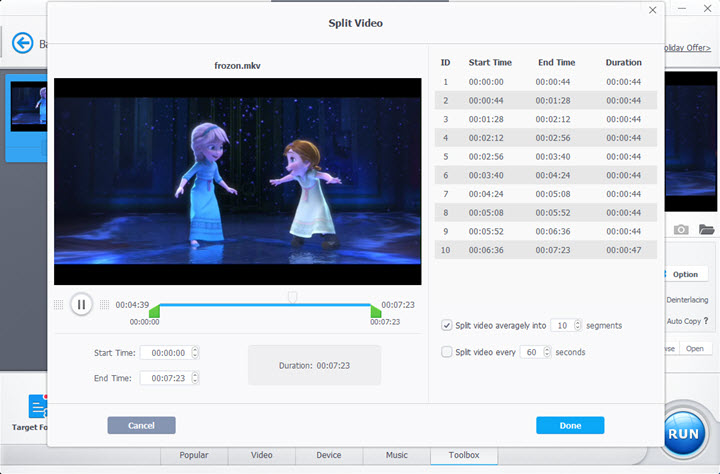This screenshot has width=720, height=474.
Task: Click the Done button
Action: coord(570,425)
